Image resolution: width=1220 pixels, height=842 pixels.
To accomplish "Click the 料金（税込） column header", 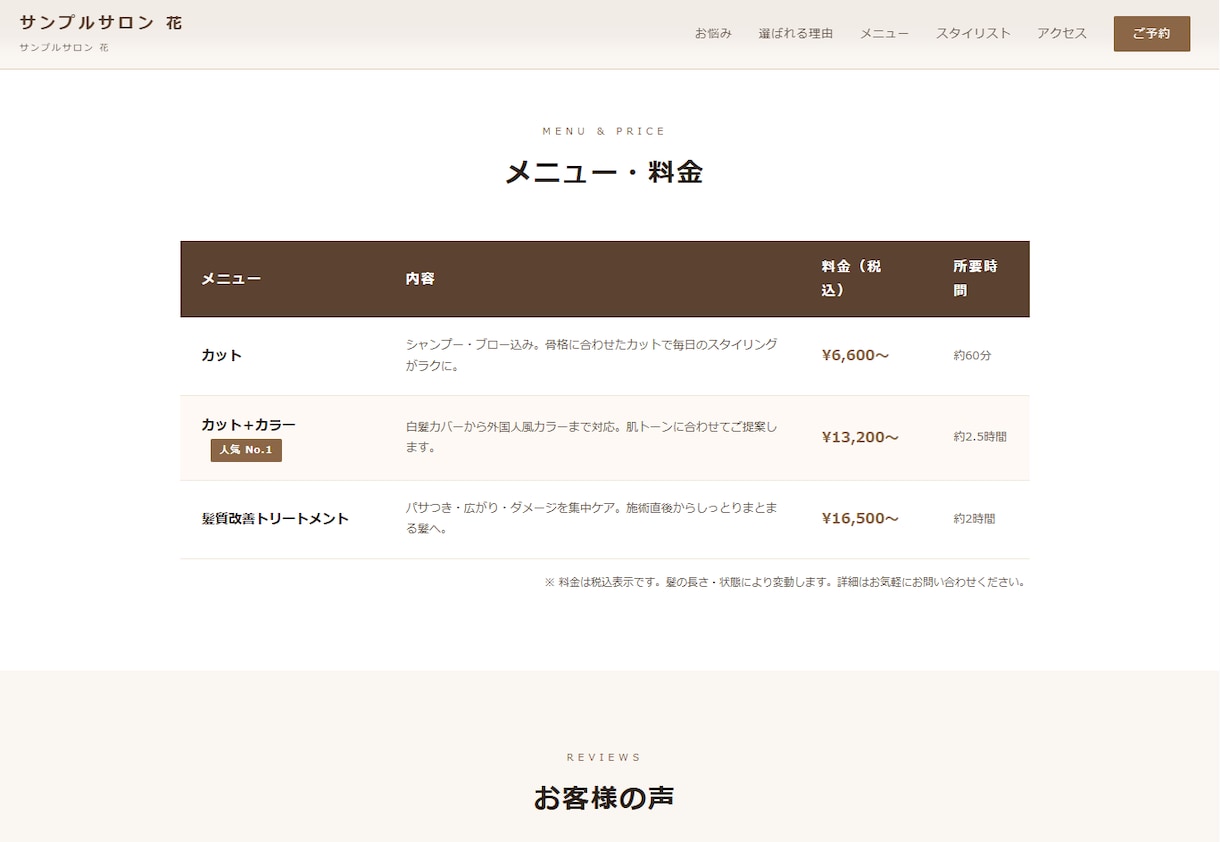I will (x=851, y=278).
